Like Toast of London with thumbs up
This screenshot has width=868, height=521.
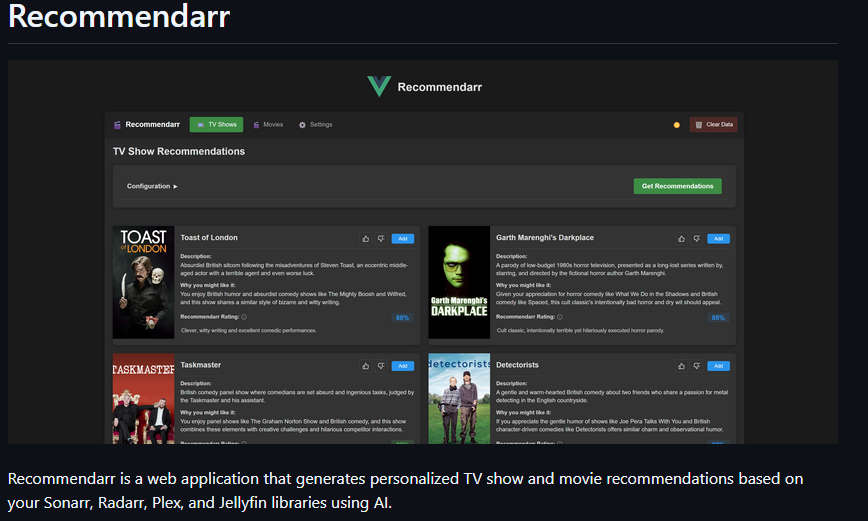(366, 239)
